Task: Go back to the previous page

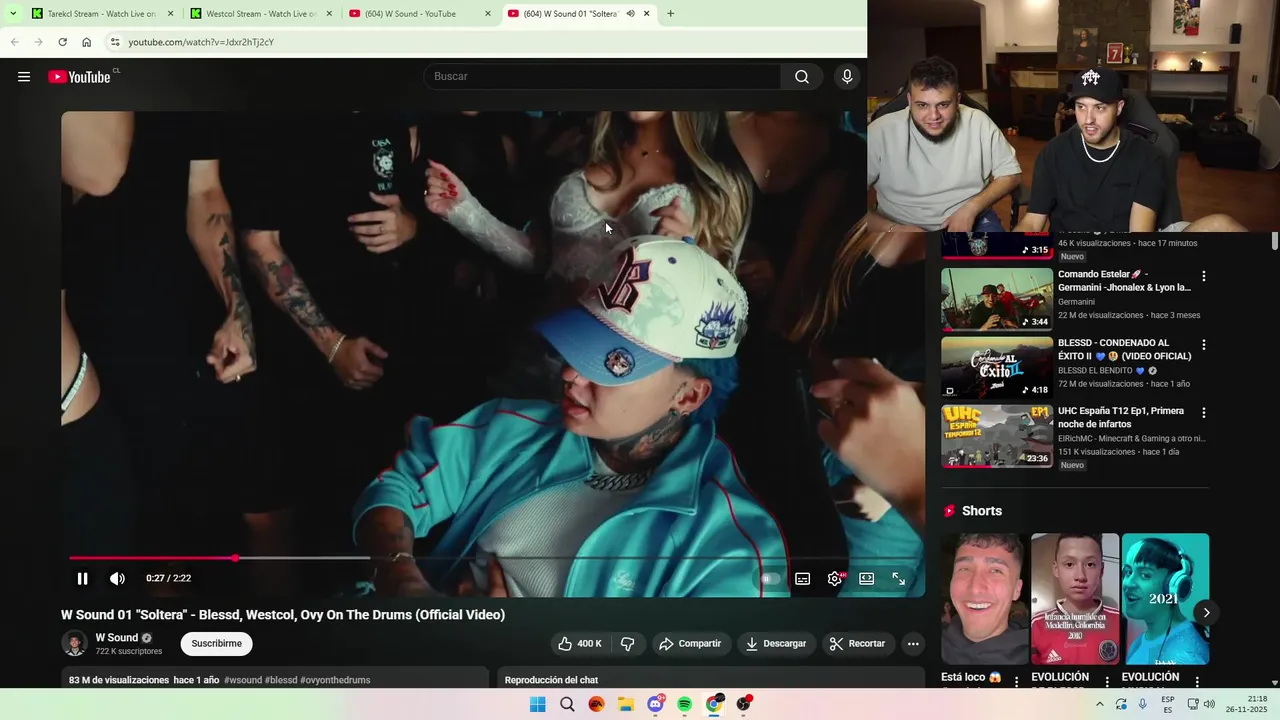Action: click(x=14, y=42)
